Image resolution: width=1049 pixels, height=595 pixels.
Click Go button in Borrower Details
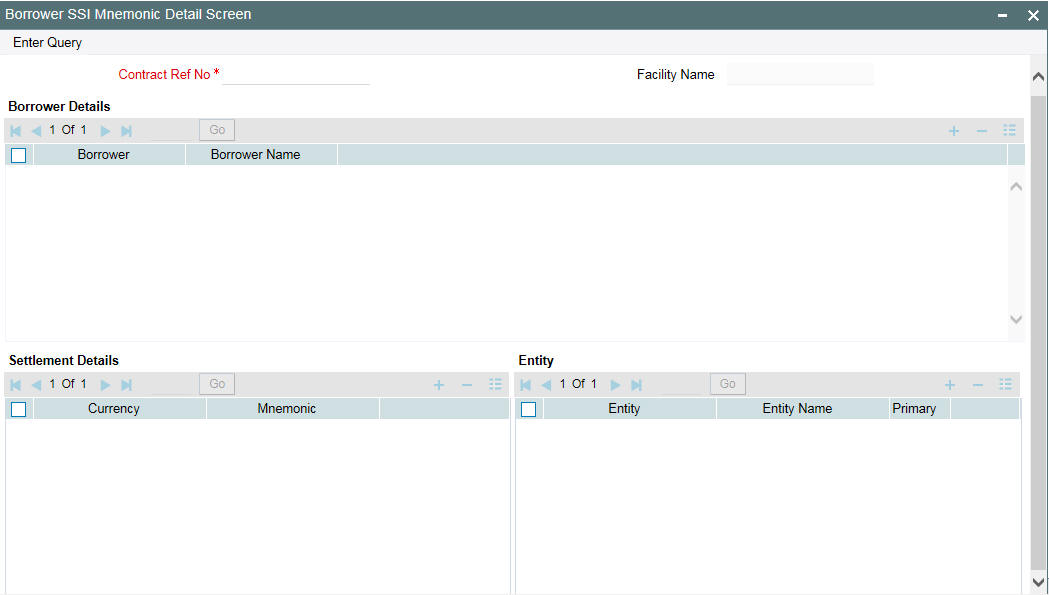tap(217, 130)
